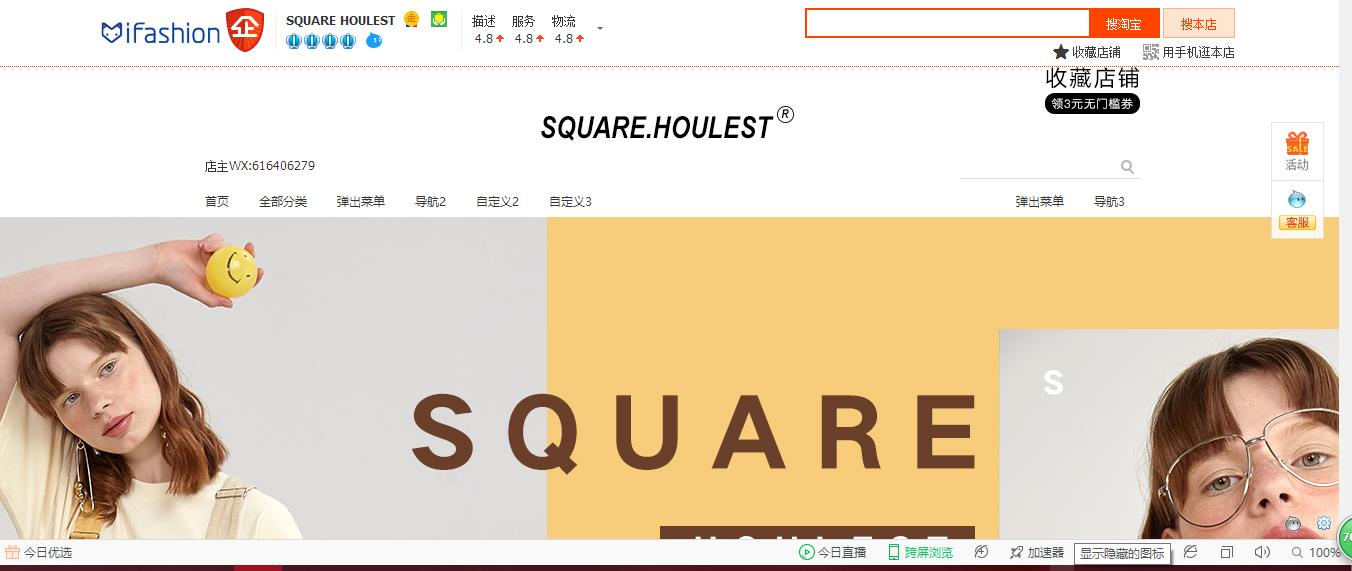Open the right-side 弹出菜单 navigation item
The width and height of the screenshot is (1352, 571).
(x=1040, y=201)
